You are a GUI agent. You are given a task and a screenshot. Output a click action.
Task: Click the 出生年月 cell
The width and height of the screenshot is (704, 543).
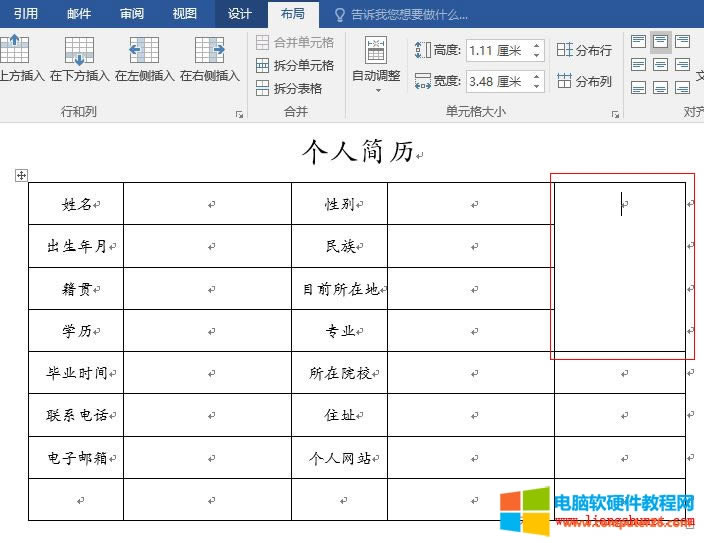point(76,246)
